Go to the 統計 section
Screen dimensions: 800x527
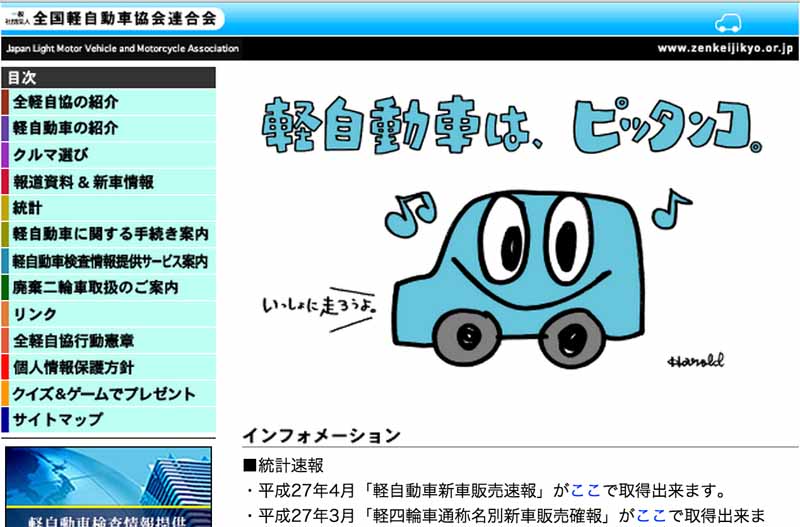[x=109, y=208]
